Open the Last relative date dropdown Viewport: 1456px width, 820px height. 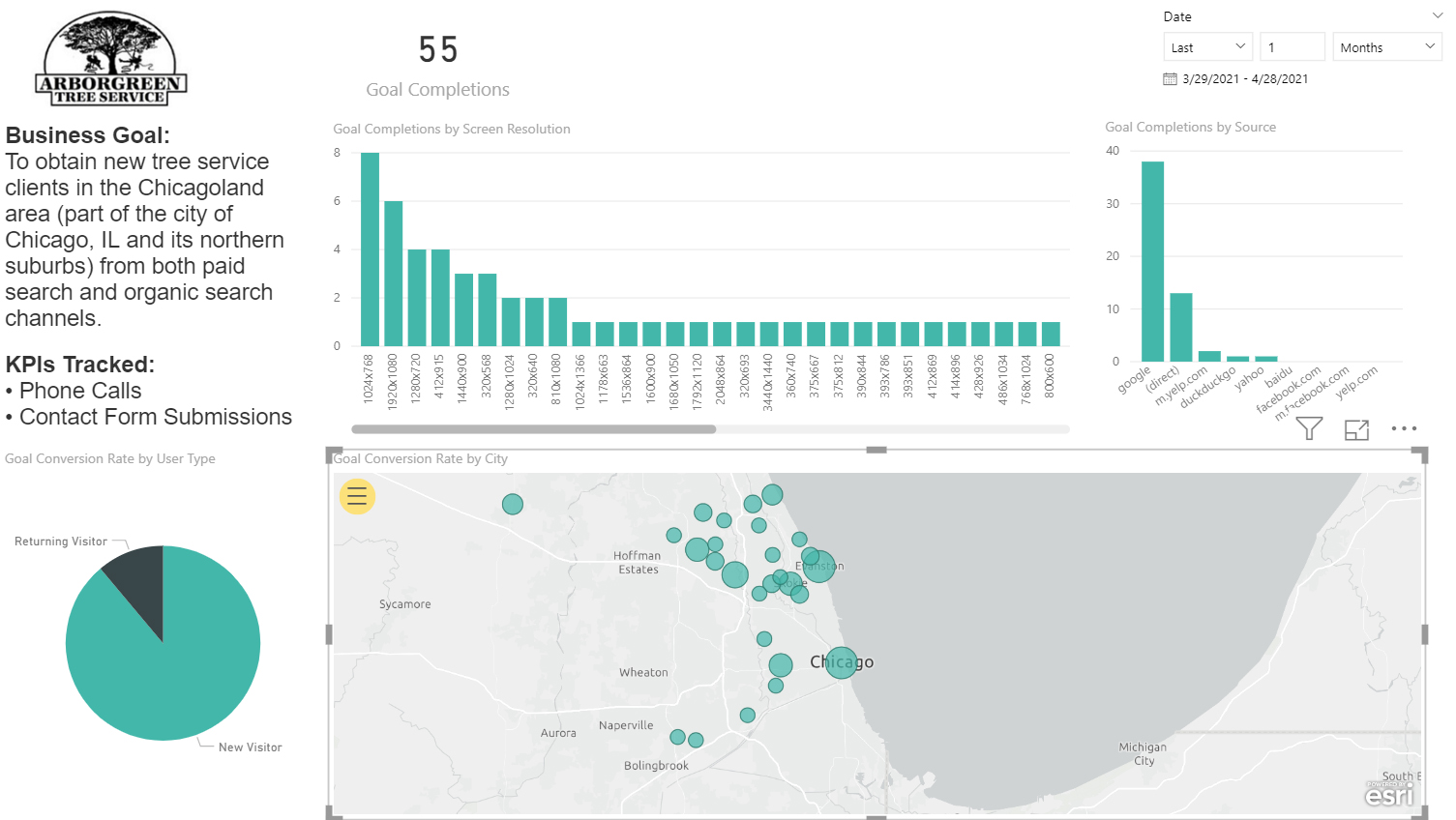(x=1207, y=47)
